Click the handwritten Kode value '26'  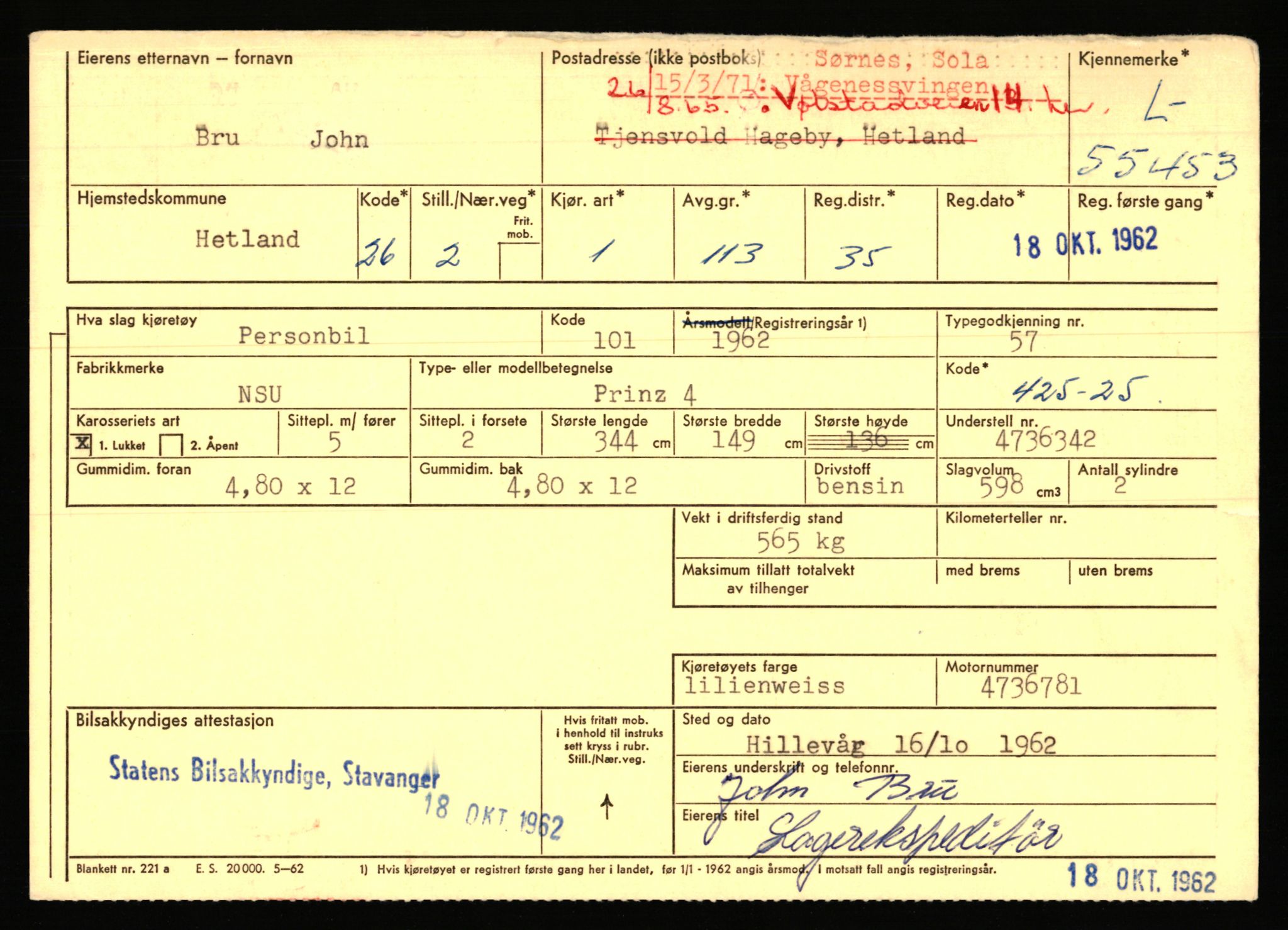pyautogui.click(x=377, y=254)
